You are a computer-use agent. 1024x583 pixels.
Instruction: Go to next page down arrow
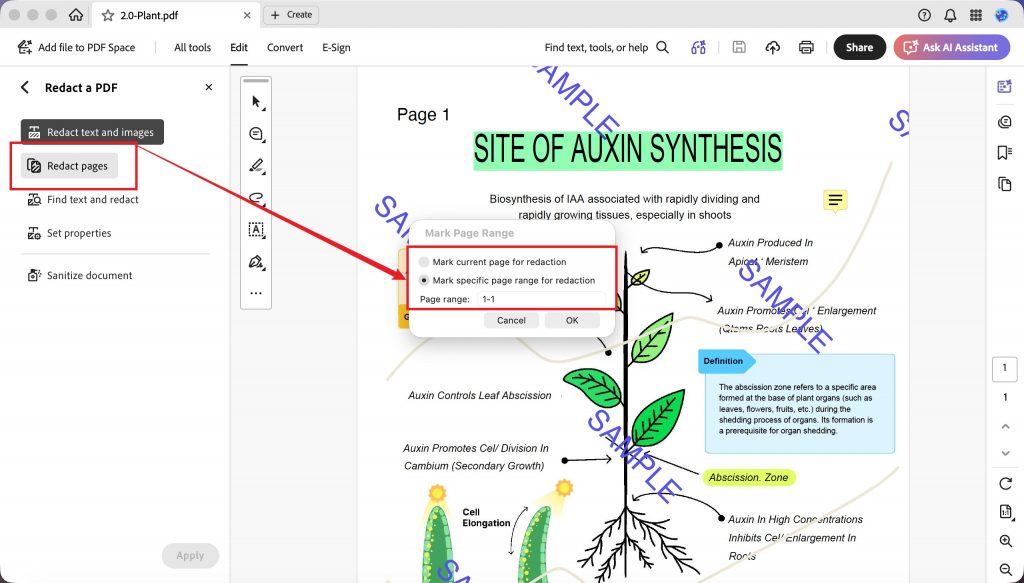(x=1005, y=453)
